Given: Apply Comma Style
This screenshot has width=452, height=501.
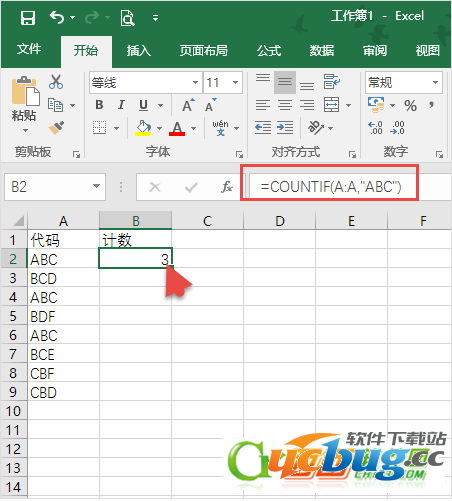Looking at the screenshot, I should (432, 105).
